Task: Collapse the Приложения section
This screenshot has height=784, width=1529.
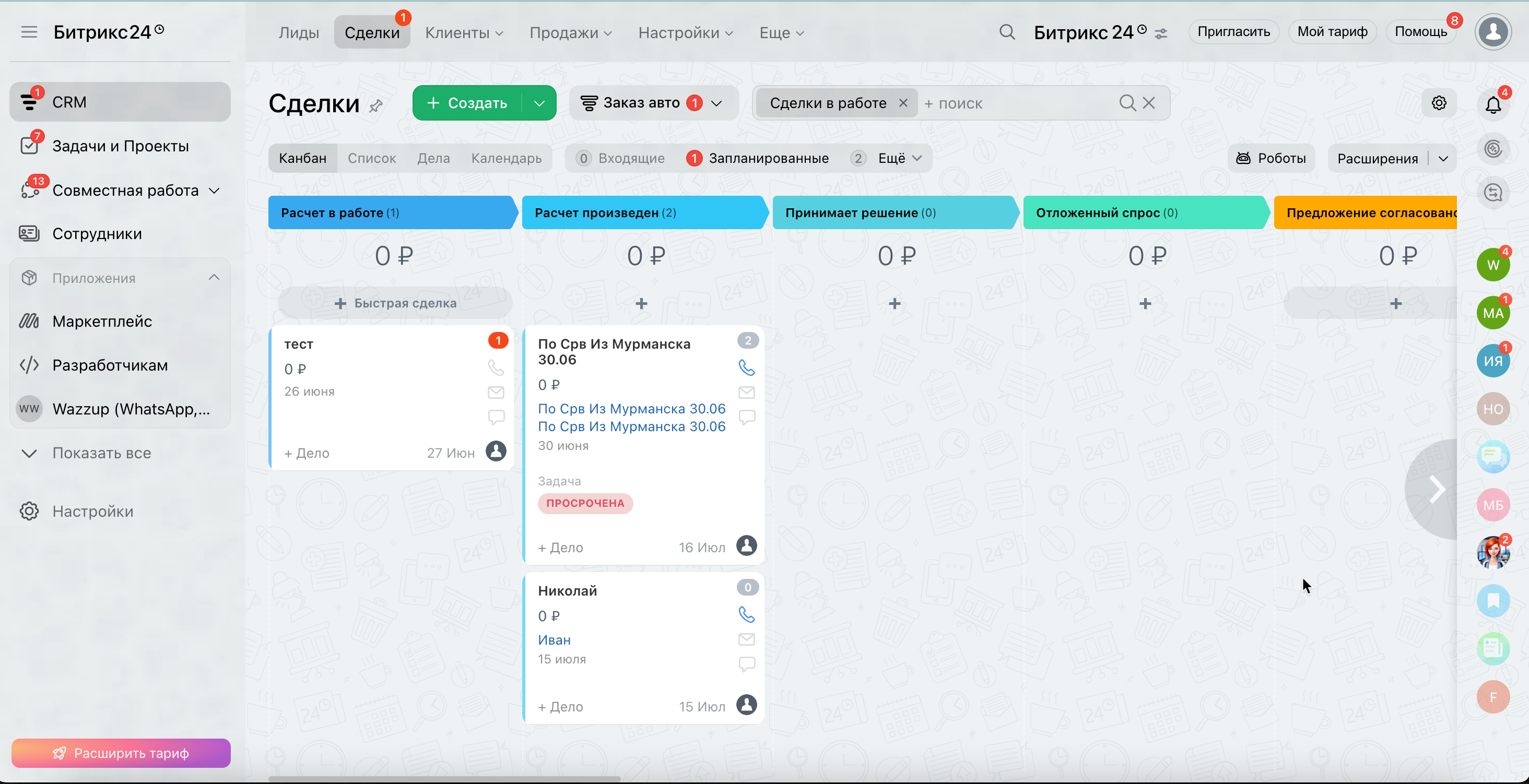Action: pyautogui.click(x=214, y=278)
